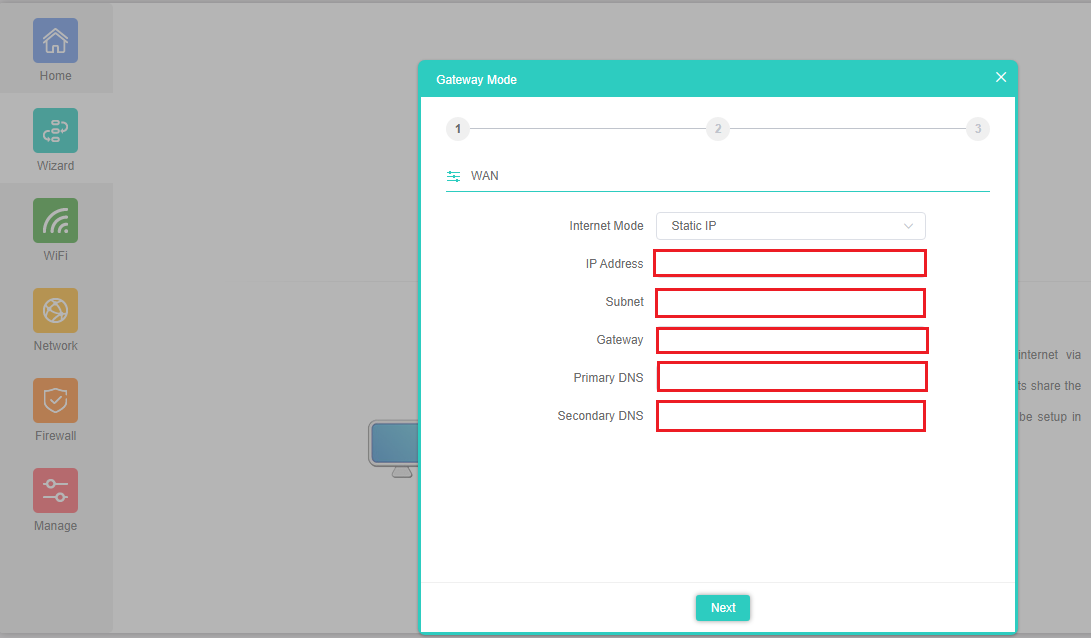Click the Manage sliders icon

click(x=55, y=491)
